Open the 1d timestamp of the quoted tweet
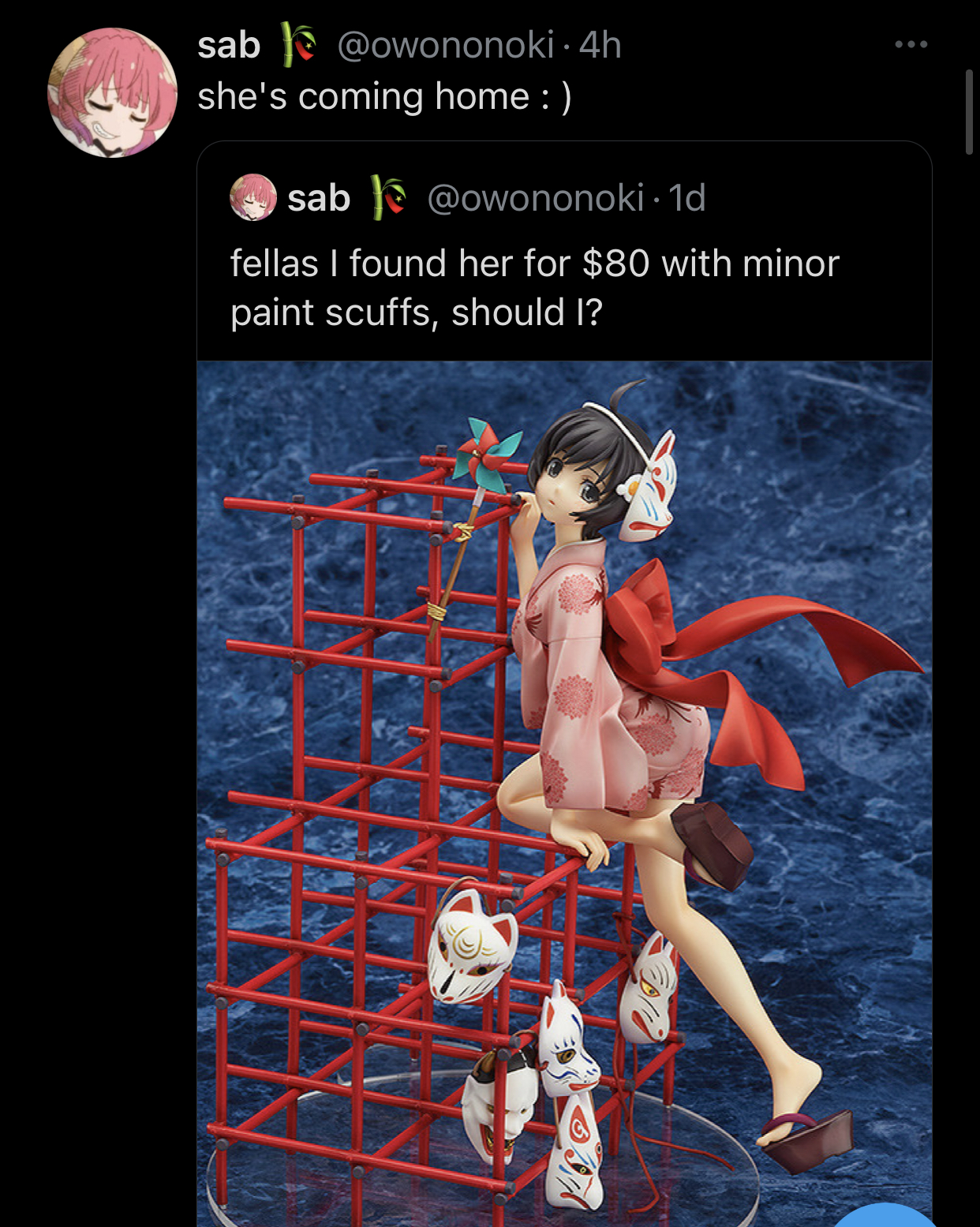The image size is (980, 1227). 686,198
